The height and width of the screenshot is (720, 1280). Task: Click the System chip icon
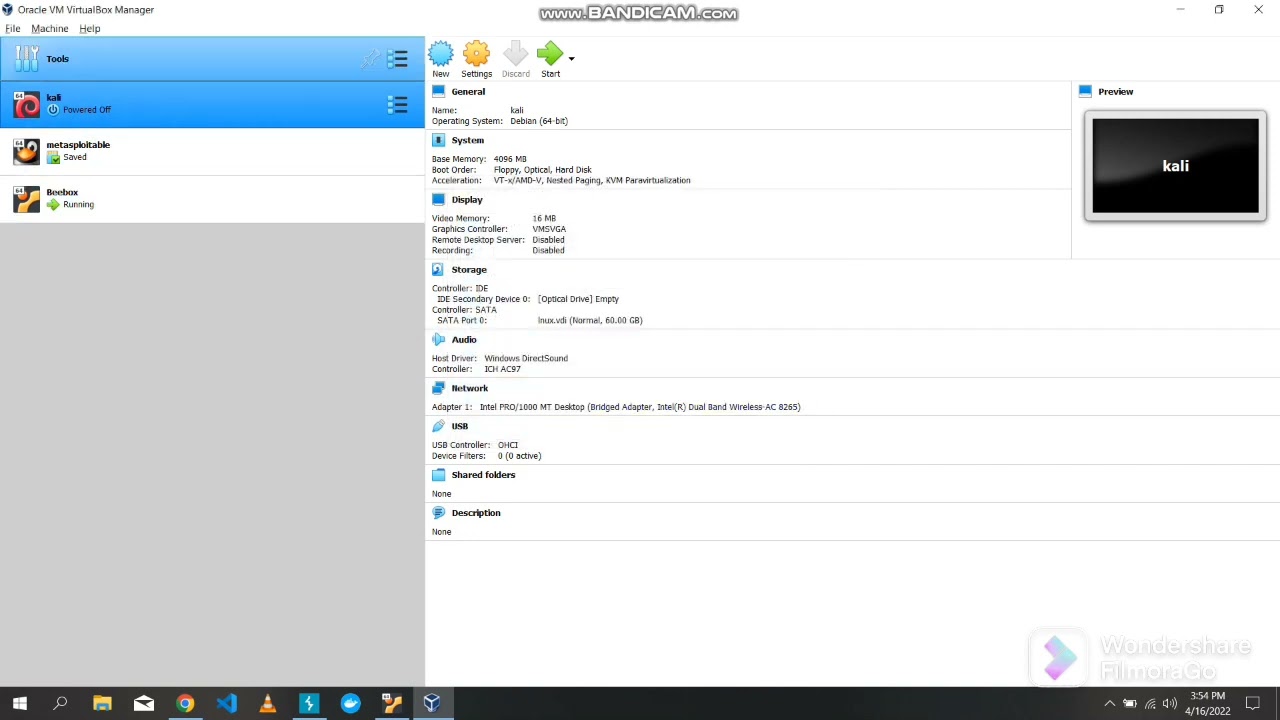pos(438,141)
